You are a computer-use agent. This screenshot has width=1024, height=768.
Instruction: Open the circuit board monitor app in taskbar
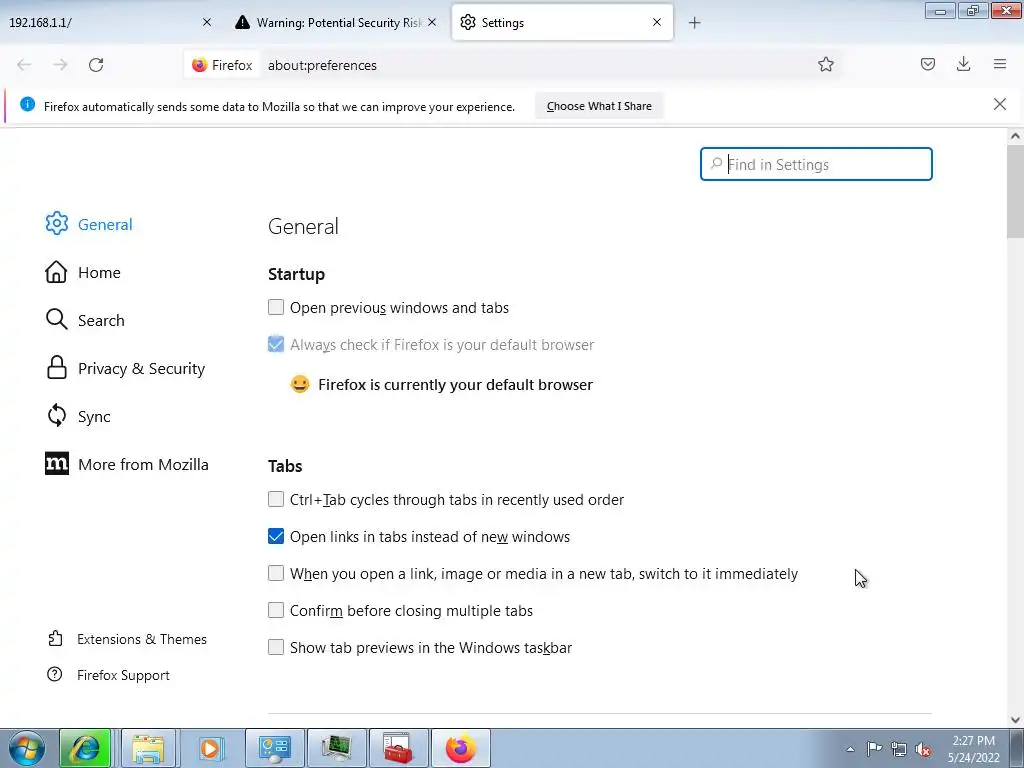[x=336, y=748]
